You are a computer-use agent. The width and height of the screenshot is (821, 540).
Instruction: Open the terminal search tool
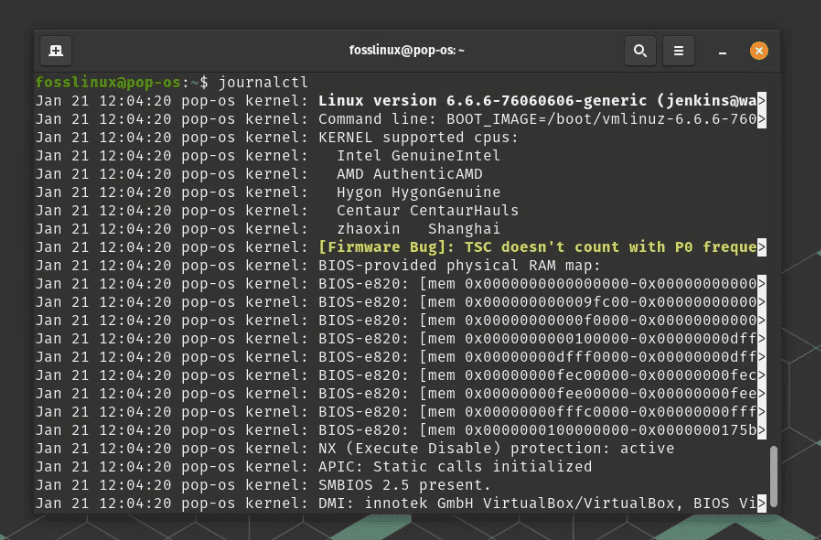pyautogui.click(x=640, y=51)
